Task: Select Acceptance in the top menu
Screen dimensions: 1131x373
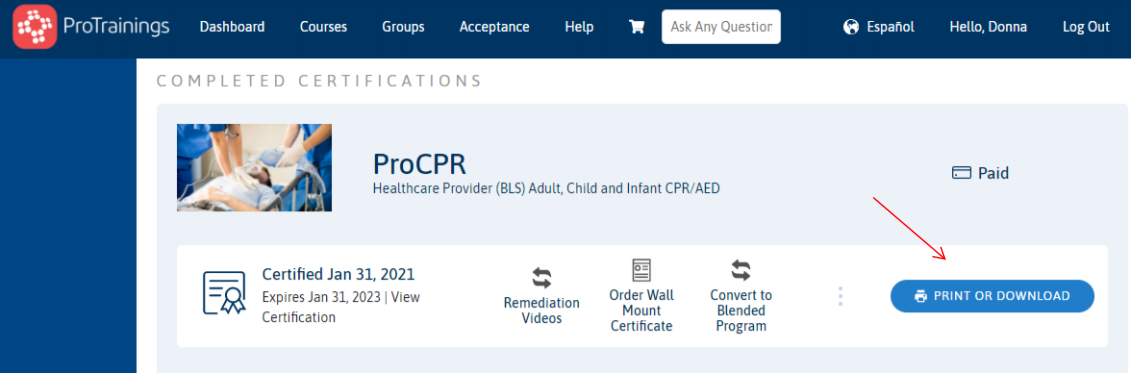Action: click(x=494, y=27)
